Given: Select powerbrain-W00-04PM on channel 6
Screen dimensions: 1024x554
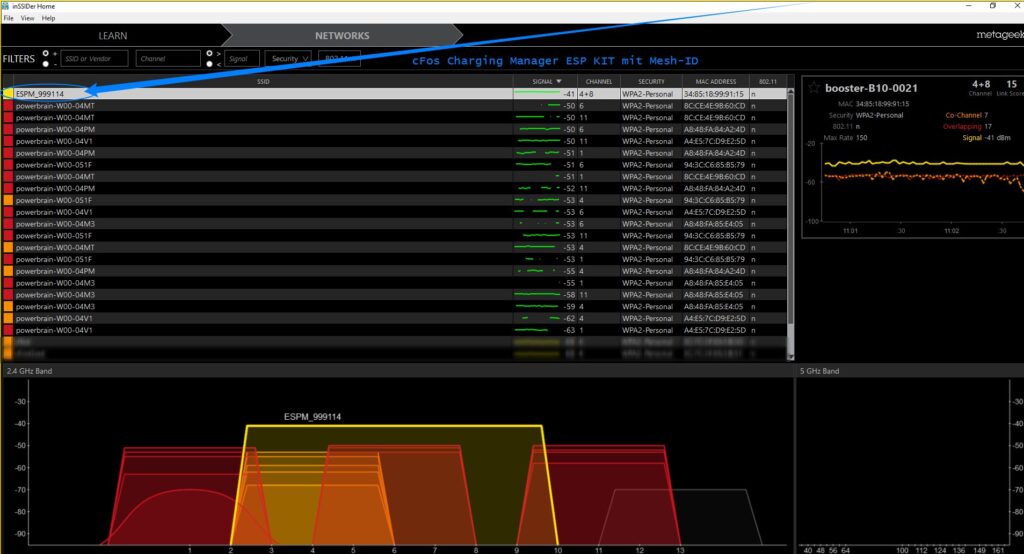Looking at the screenshot, I should point(394,129).
